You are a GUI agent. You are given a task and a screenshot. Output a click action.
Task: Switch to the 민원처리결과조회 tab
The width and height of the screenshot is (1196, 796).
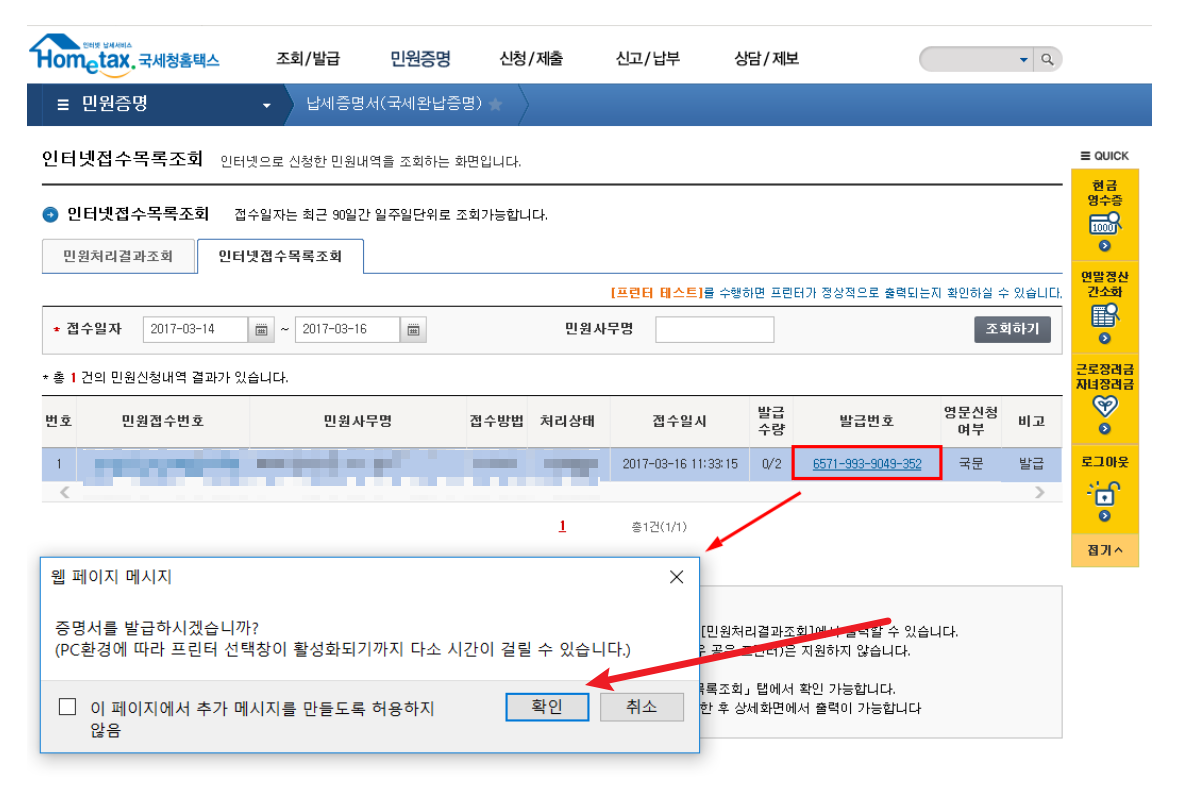pos(119,256)
